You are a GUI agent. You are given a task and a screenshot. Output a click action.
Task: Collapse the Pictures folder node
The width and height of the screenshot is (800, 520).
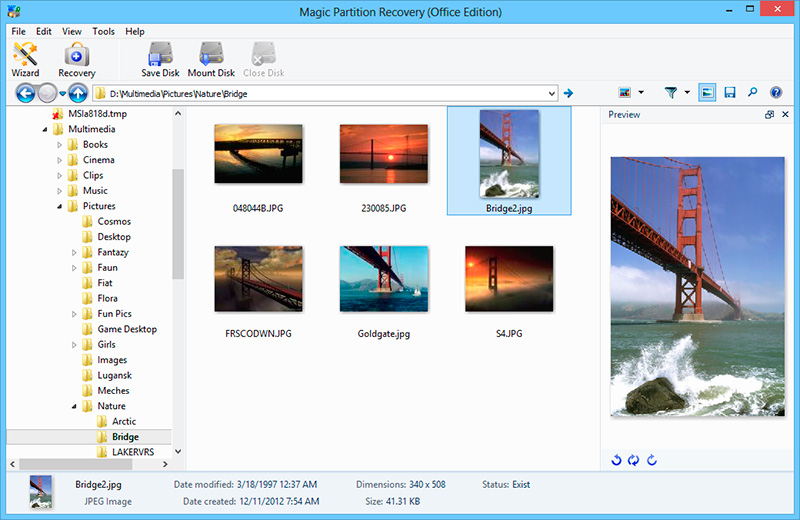tap(60, 207)
